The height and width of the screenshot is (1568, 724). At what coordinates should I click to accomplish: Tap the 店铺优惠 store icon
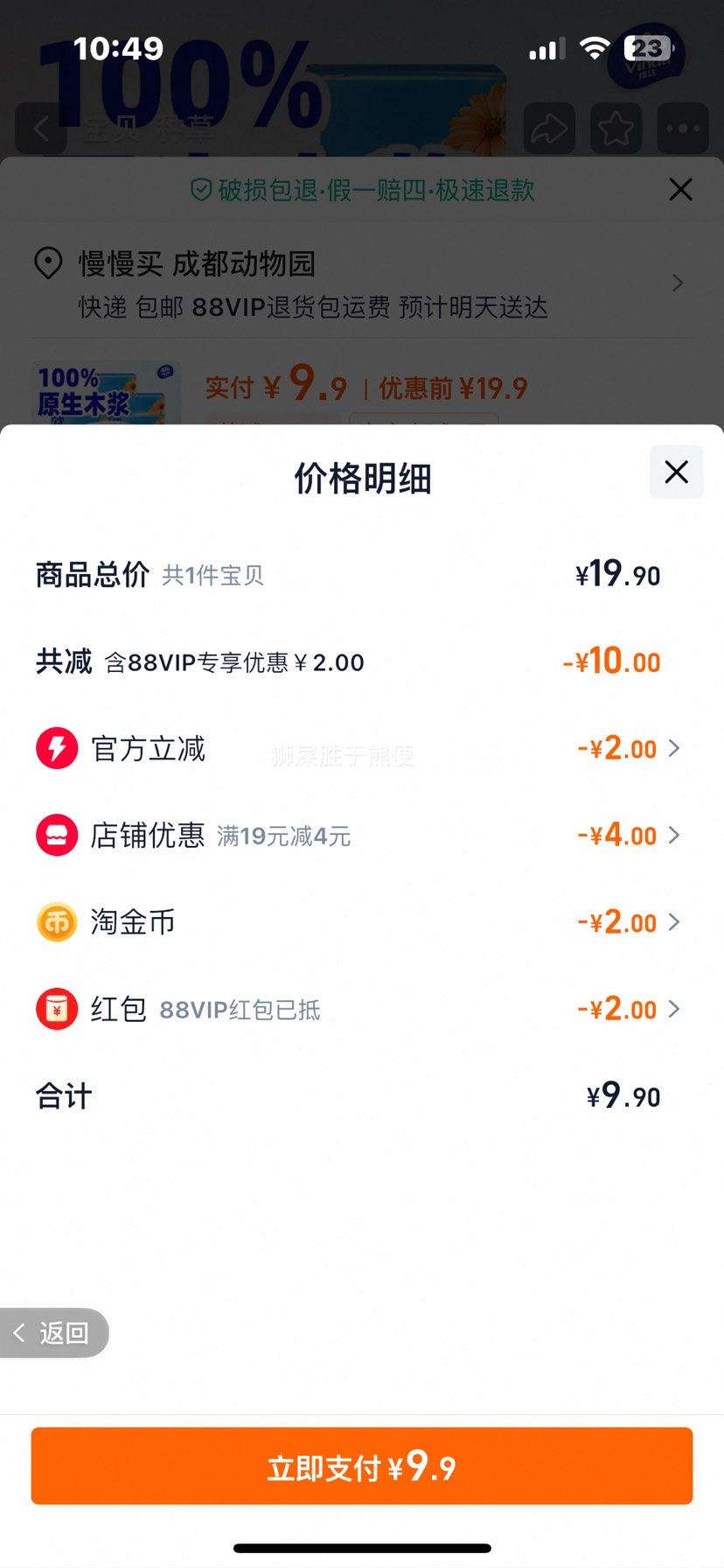57,836
